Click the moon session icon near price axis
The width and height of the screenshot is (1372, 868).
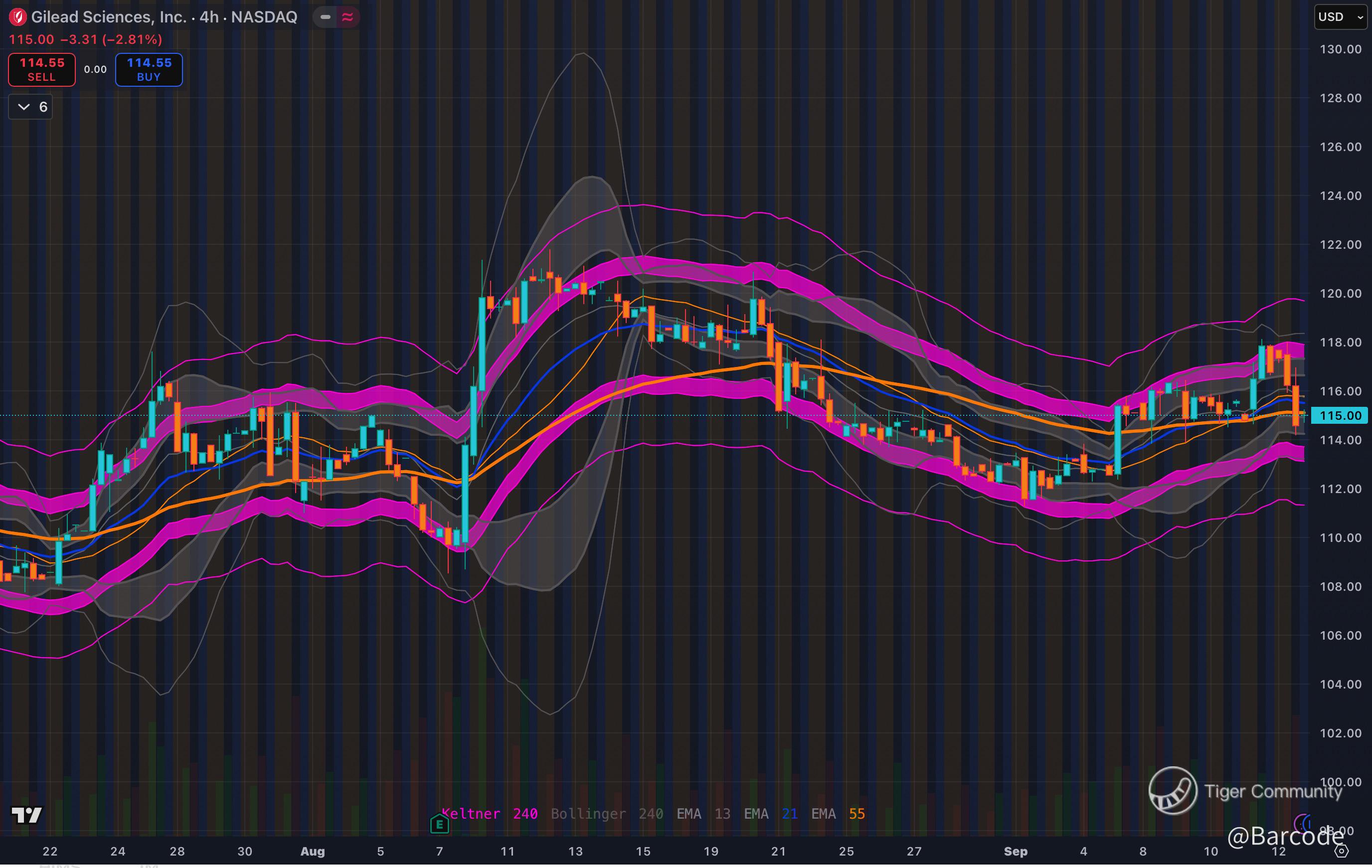1302,823
